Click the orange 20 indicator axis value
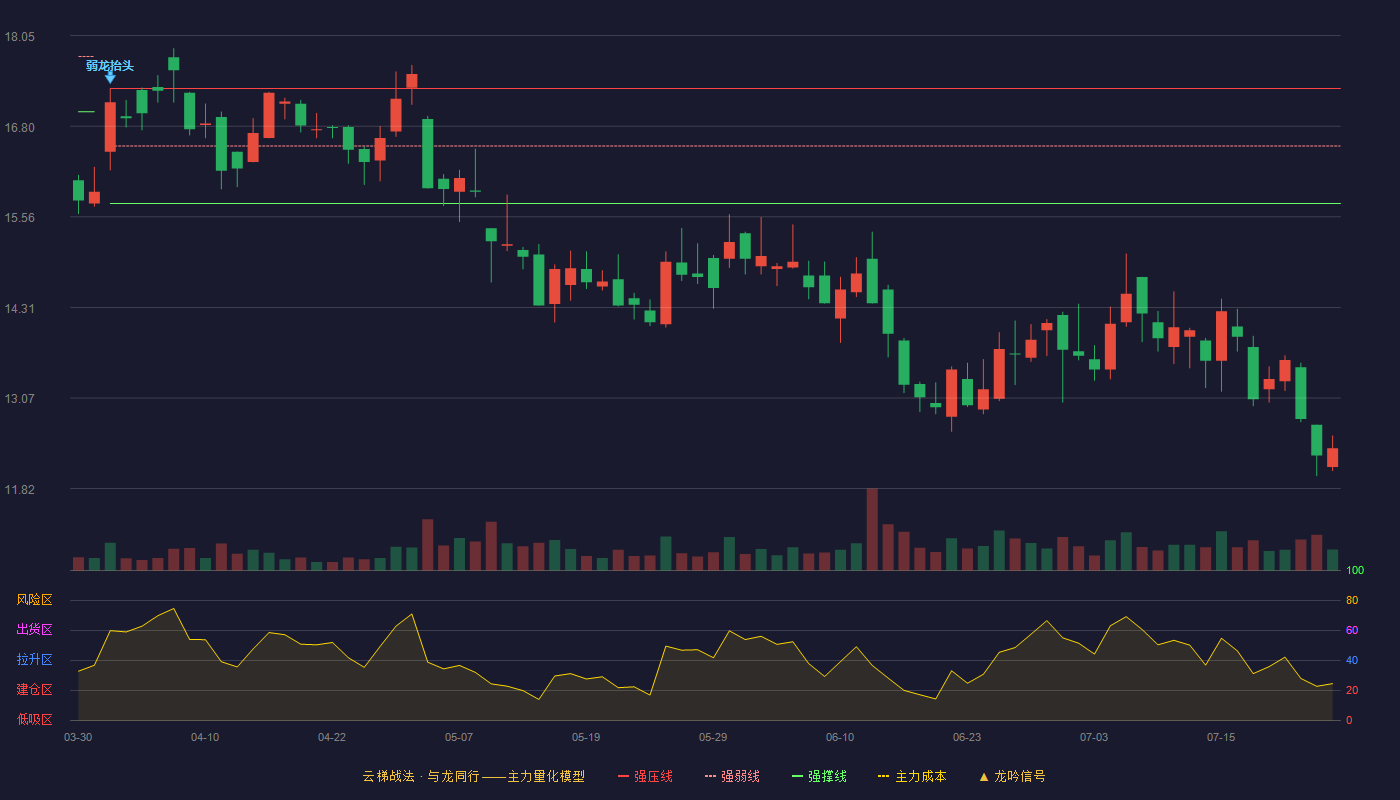 (1352, 690)
